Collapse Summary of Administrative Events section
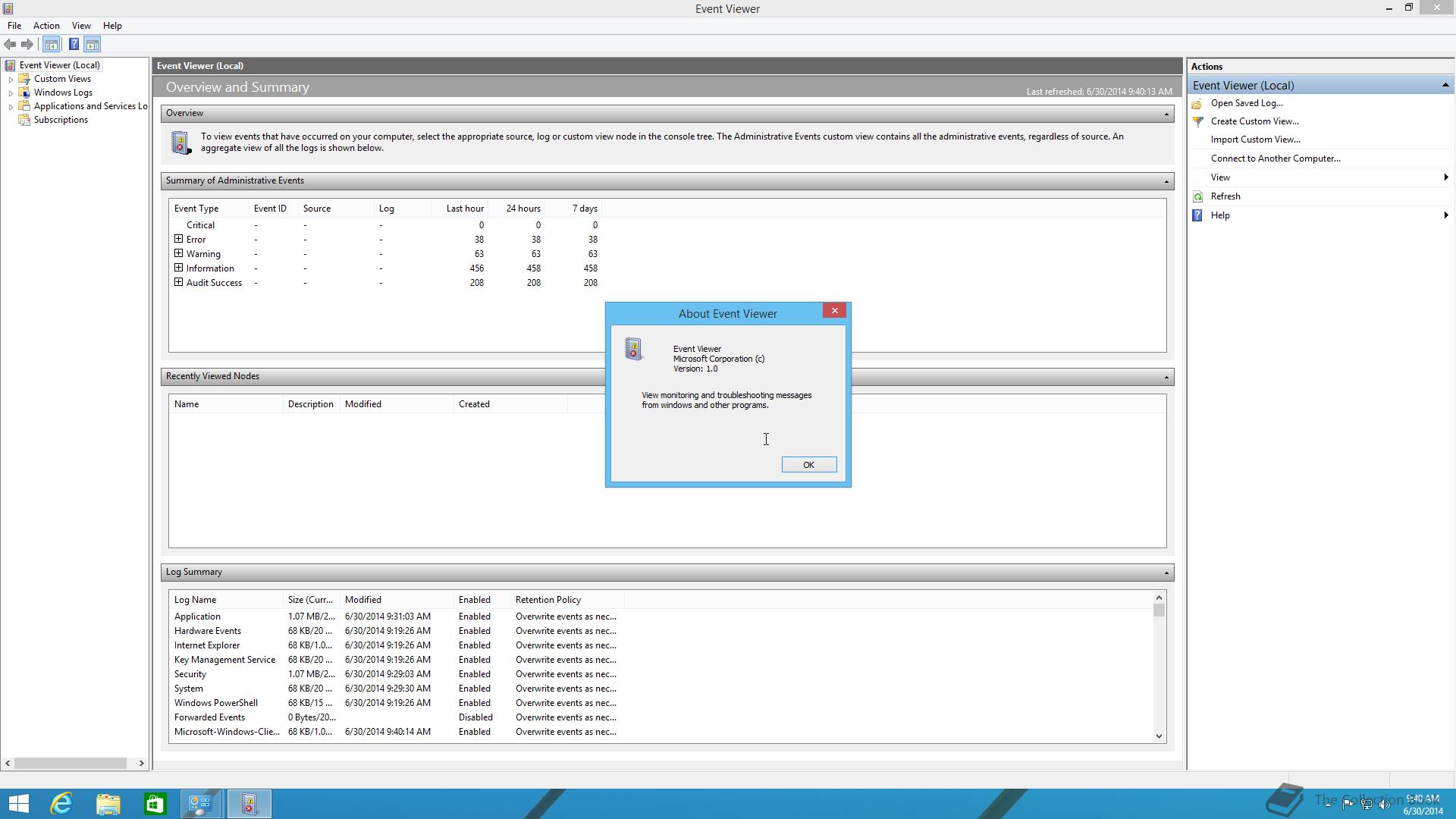 coord(1166,181)
